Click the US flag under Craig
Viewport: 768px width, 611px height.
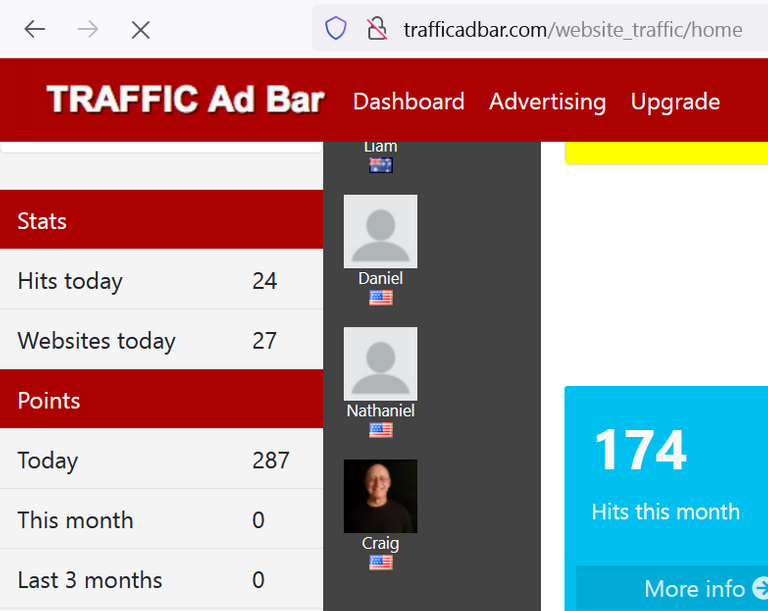(x=381, y=562)
